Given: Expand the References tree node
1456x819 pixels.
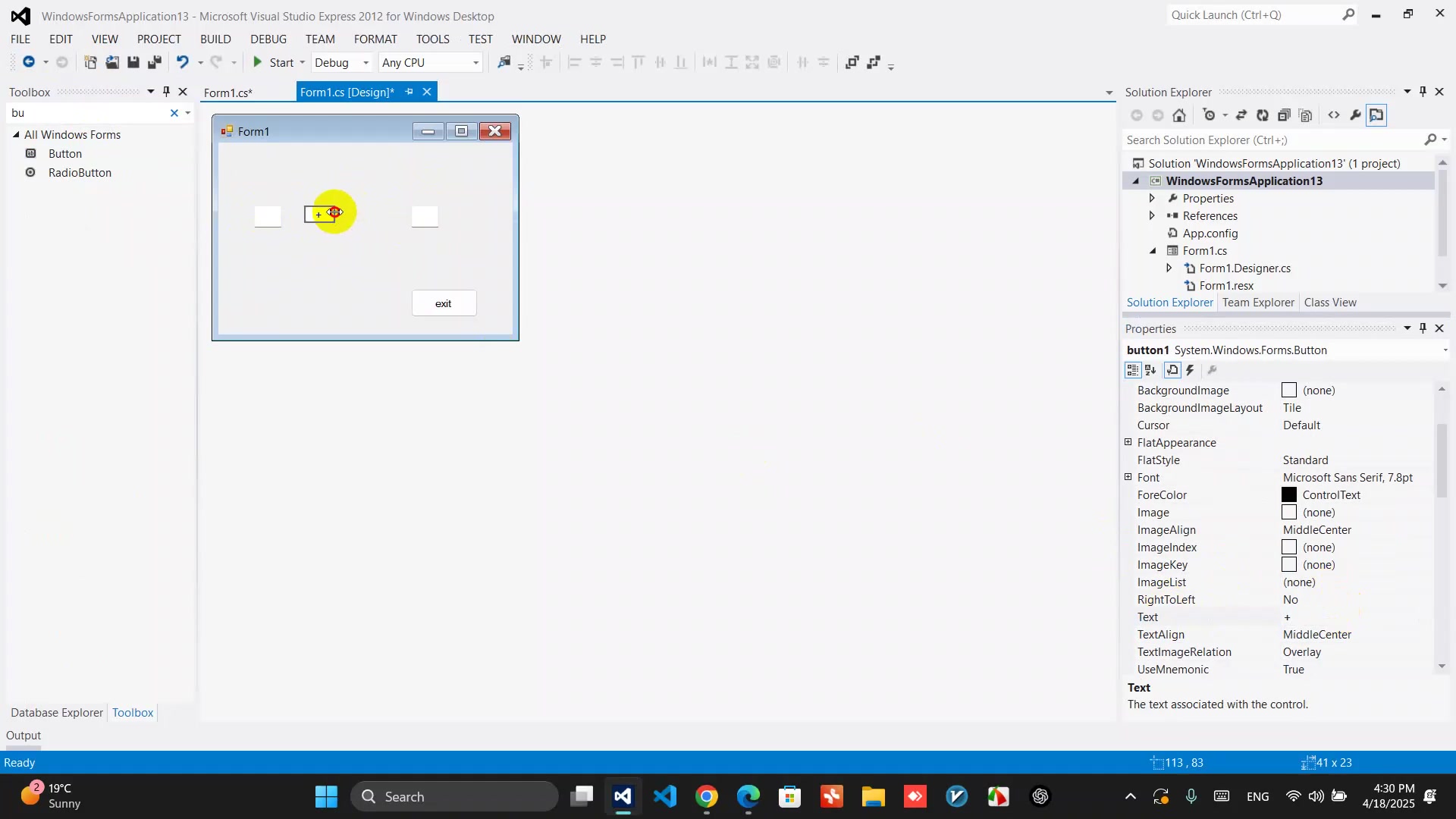Looking at the screenshot, I should point(1152,215).
